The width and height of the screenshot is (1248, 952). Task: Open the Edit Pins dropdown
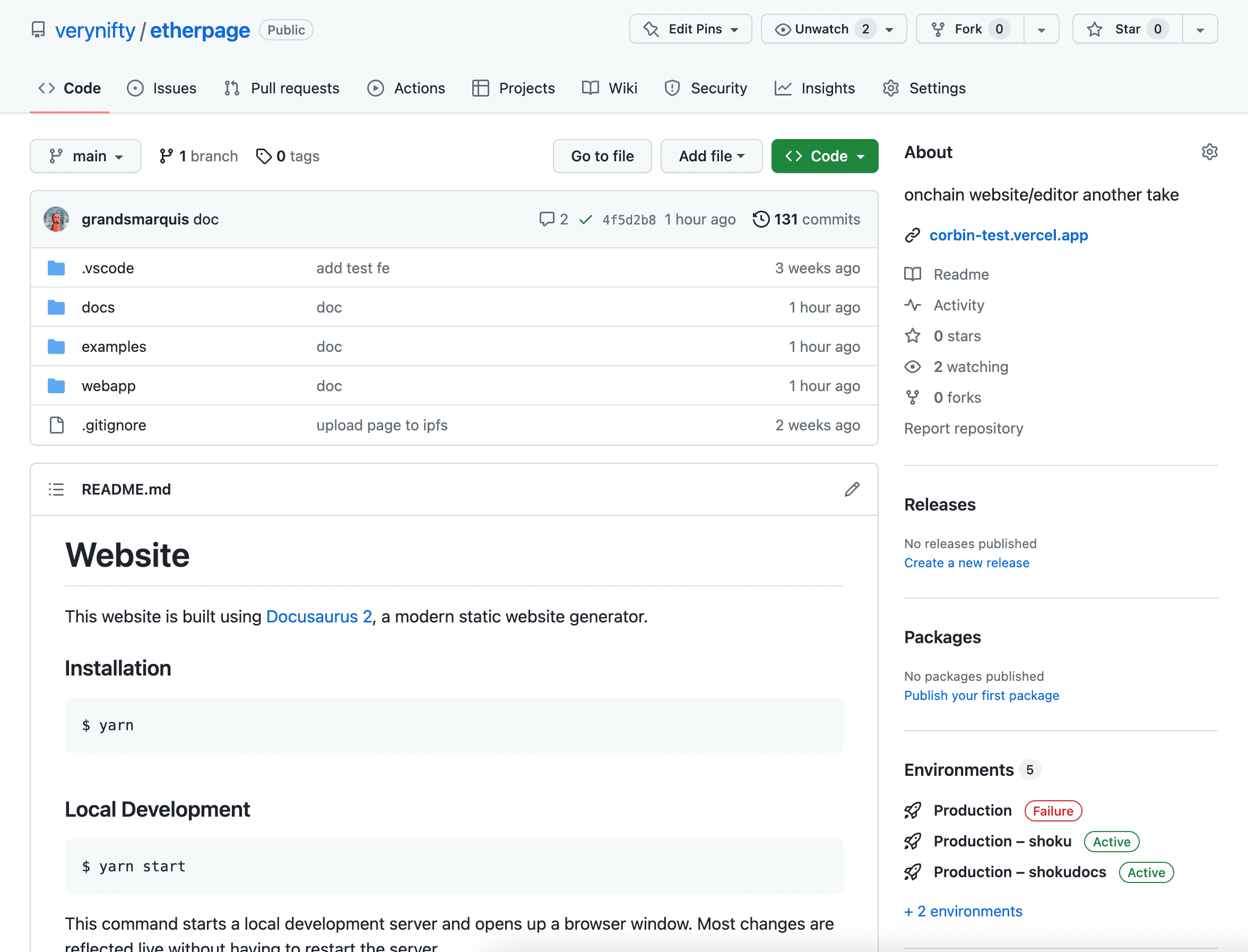(690, 29)
